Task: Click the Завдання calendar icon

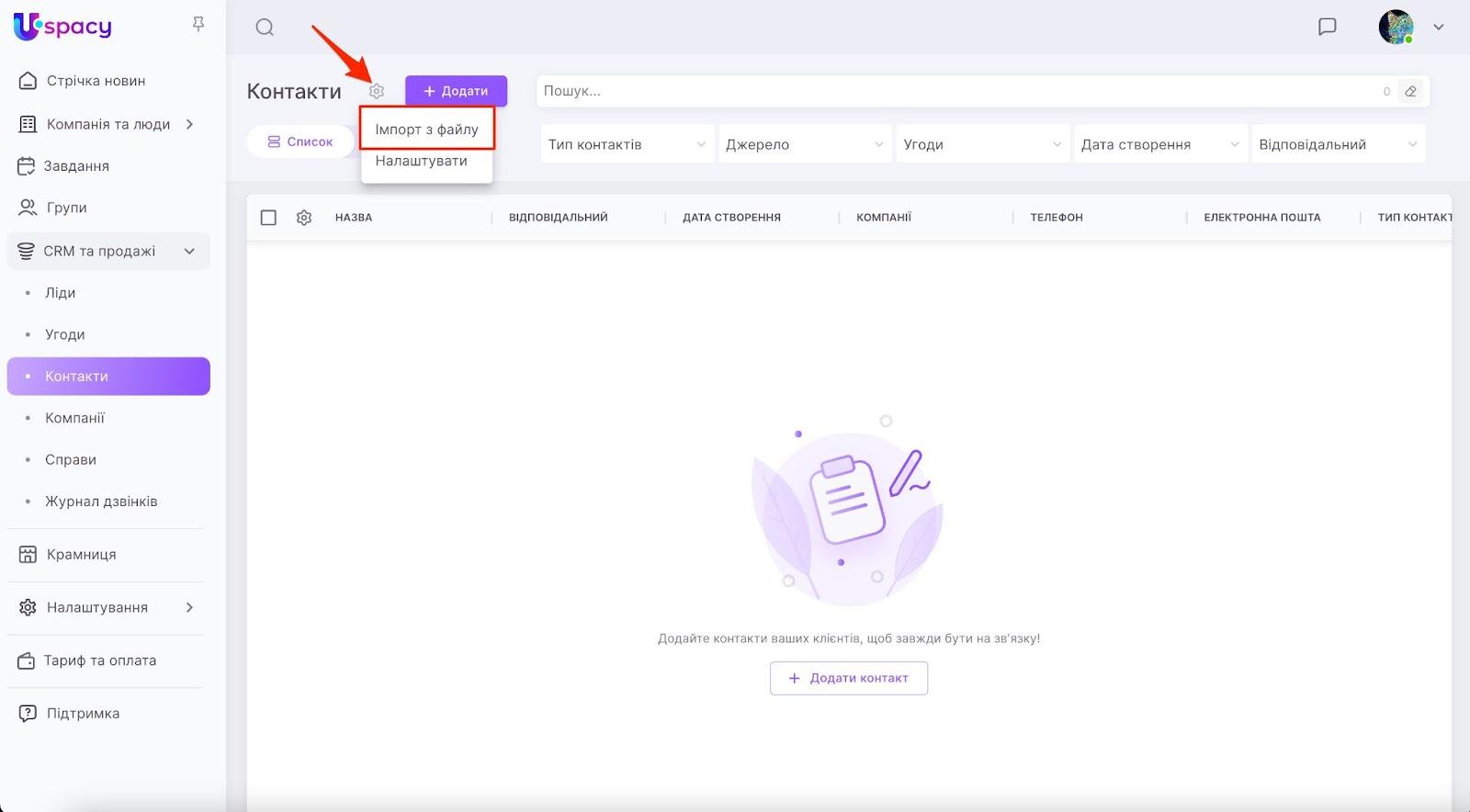Action: pyautogui.click(x=27, y=166)
